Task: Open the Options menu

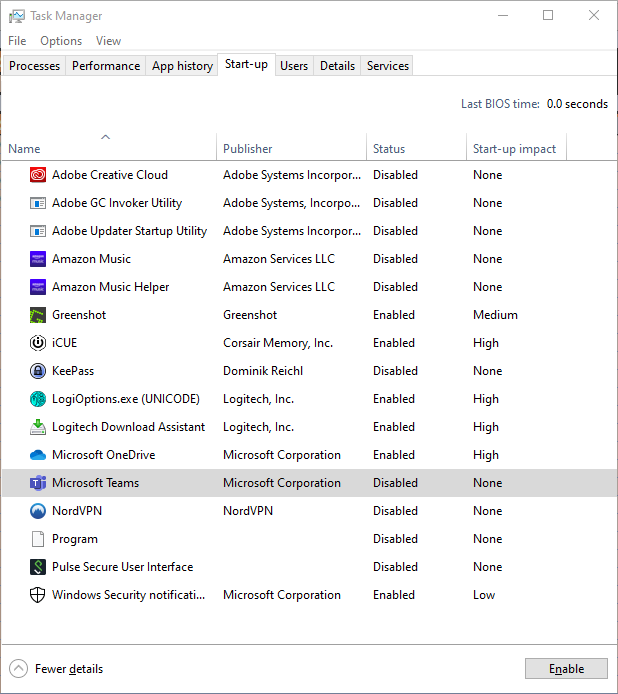Action: click(x=61, y=41)
